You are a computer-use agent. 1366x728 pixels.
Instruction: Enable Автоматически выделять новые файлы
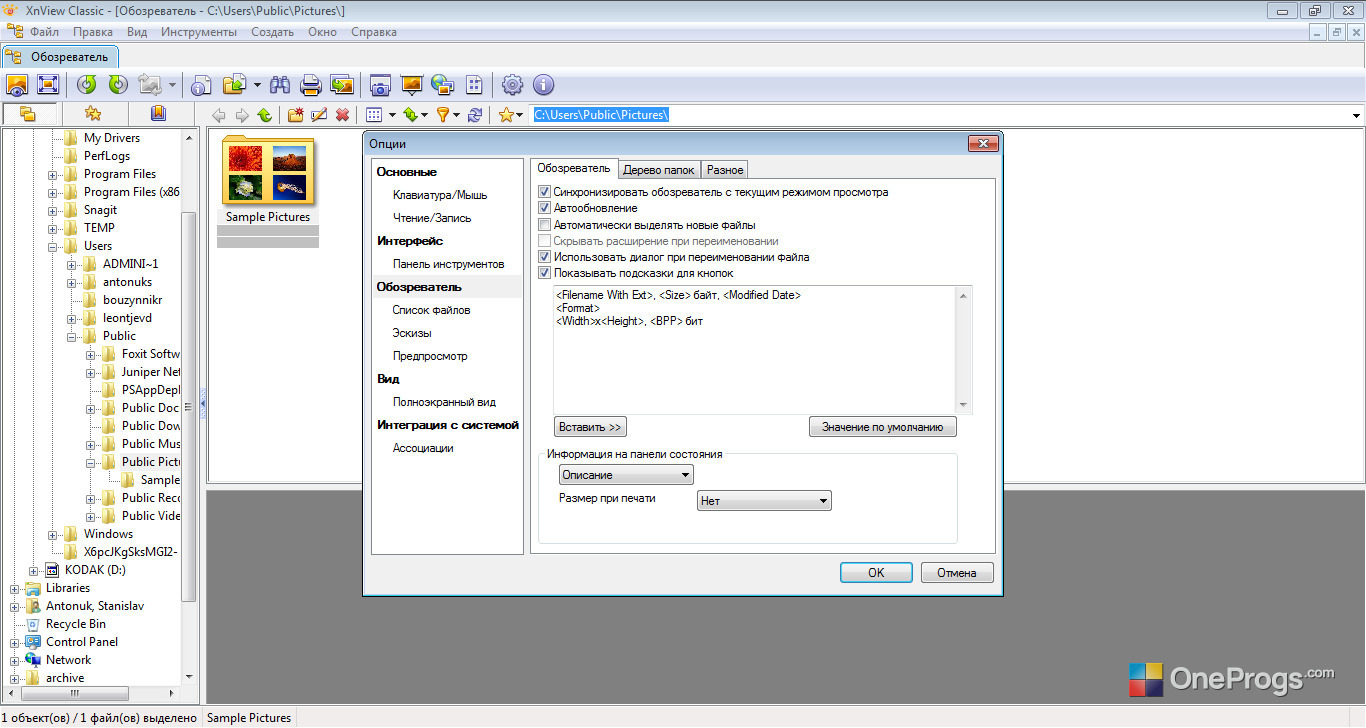(545, 225)
